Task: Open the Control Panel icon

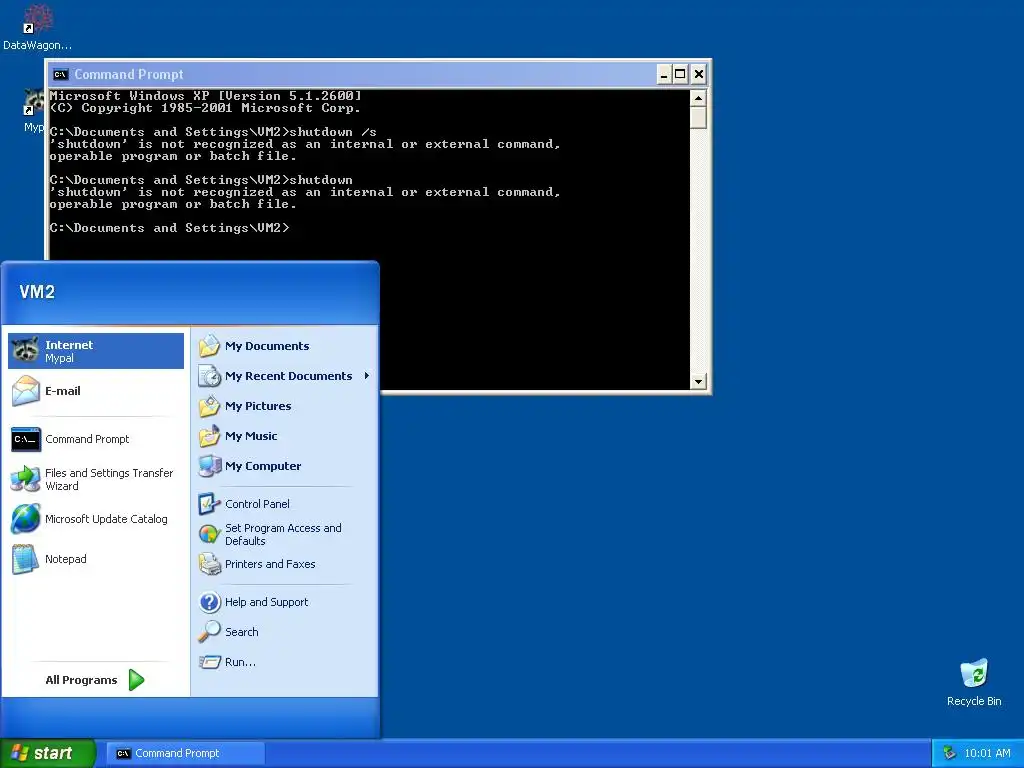Action: (x=210, y=504)
